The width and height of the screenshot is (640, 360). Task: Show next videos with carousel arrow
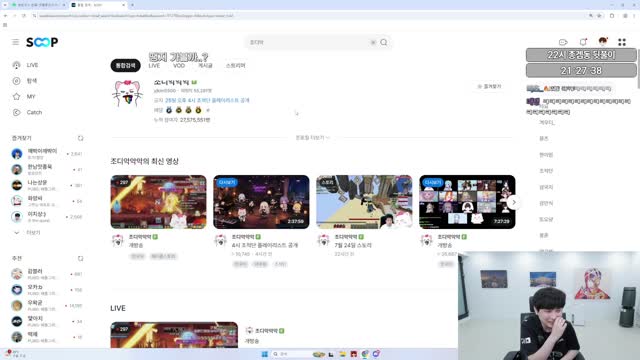tap(514, 202)
